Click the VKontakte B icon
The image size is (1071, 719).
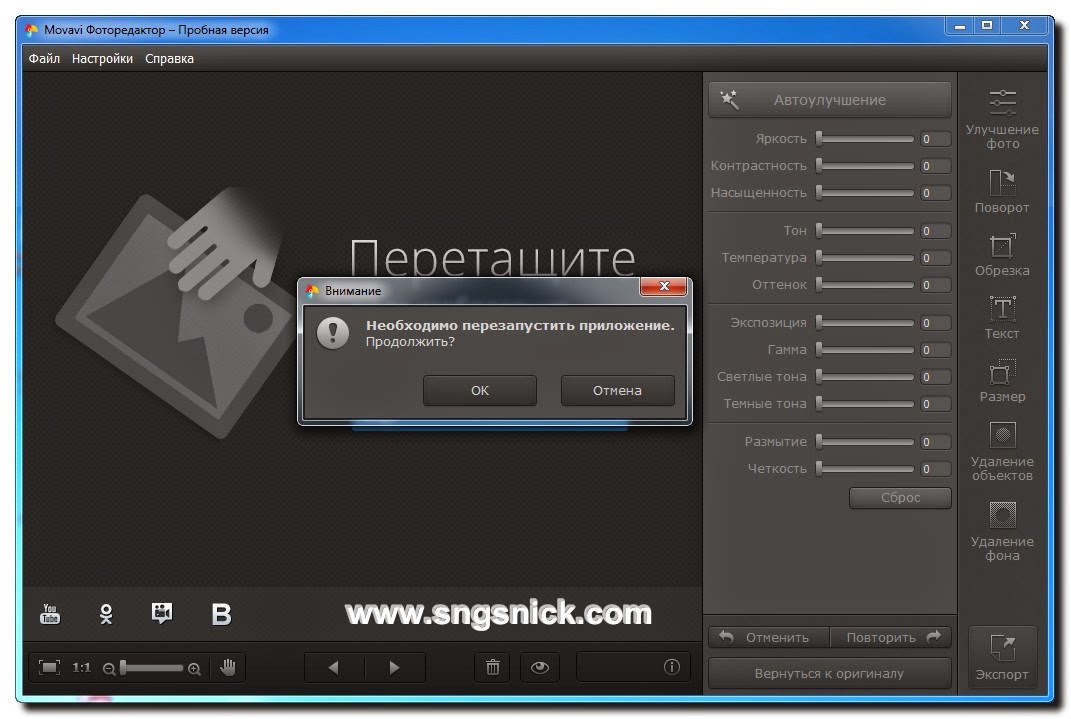point(221,614)
